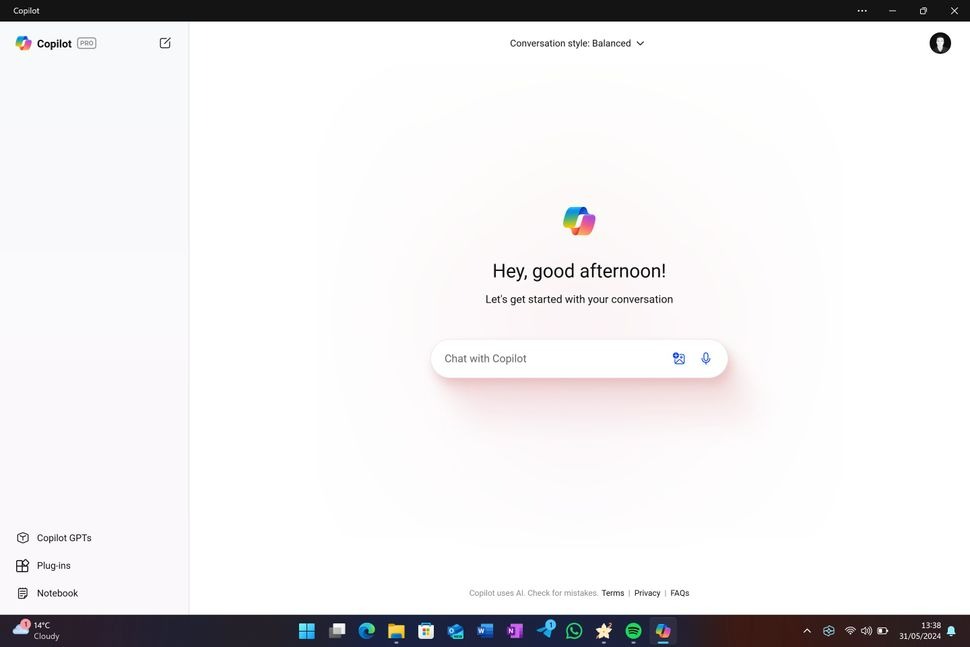Open Spotify from the taskbar
The image size is (970, 647).
(x=632, y=631)
